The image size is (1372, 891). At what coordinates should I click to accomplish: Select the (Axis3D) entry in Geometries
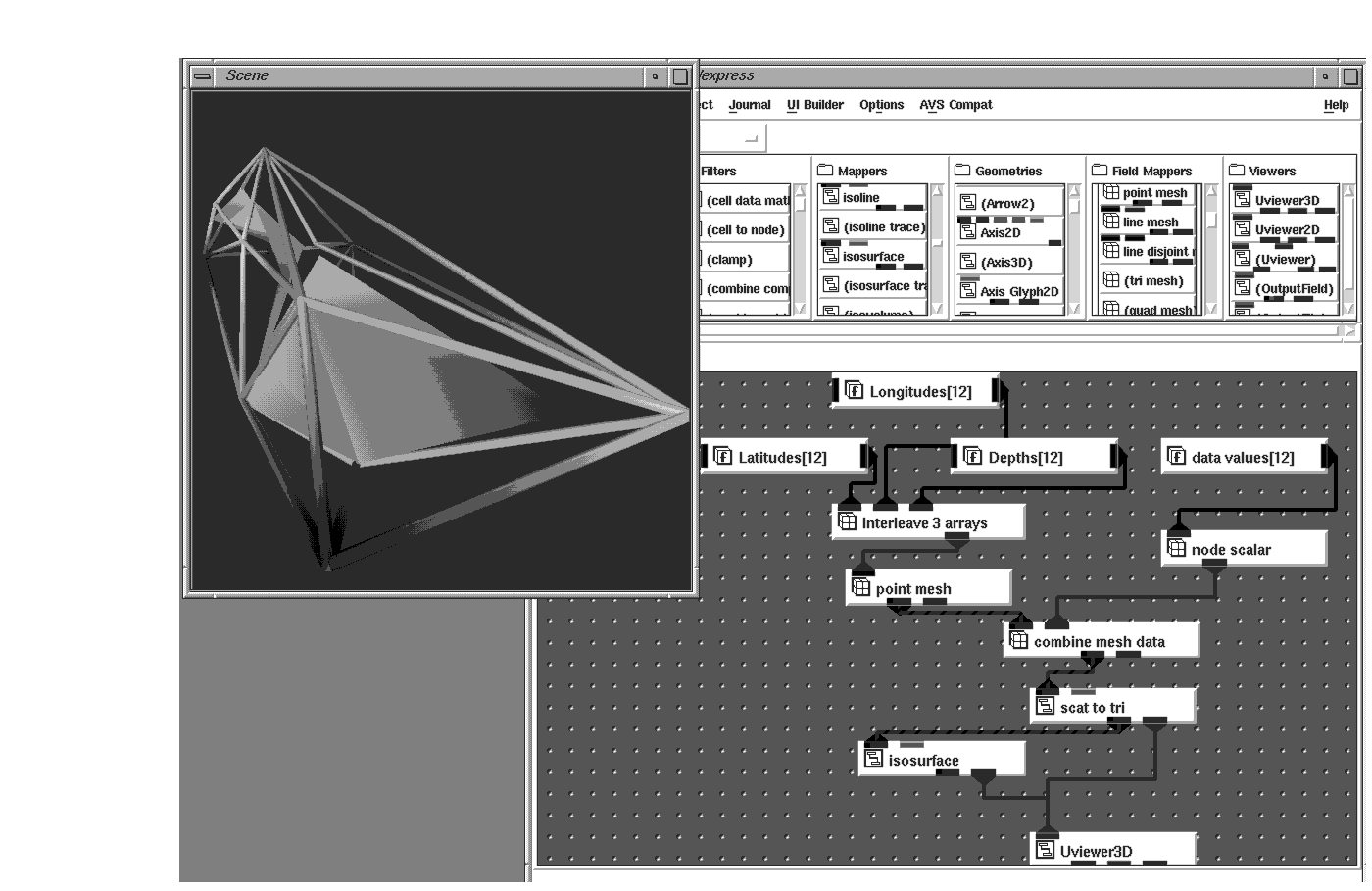tap(1006, 263)
